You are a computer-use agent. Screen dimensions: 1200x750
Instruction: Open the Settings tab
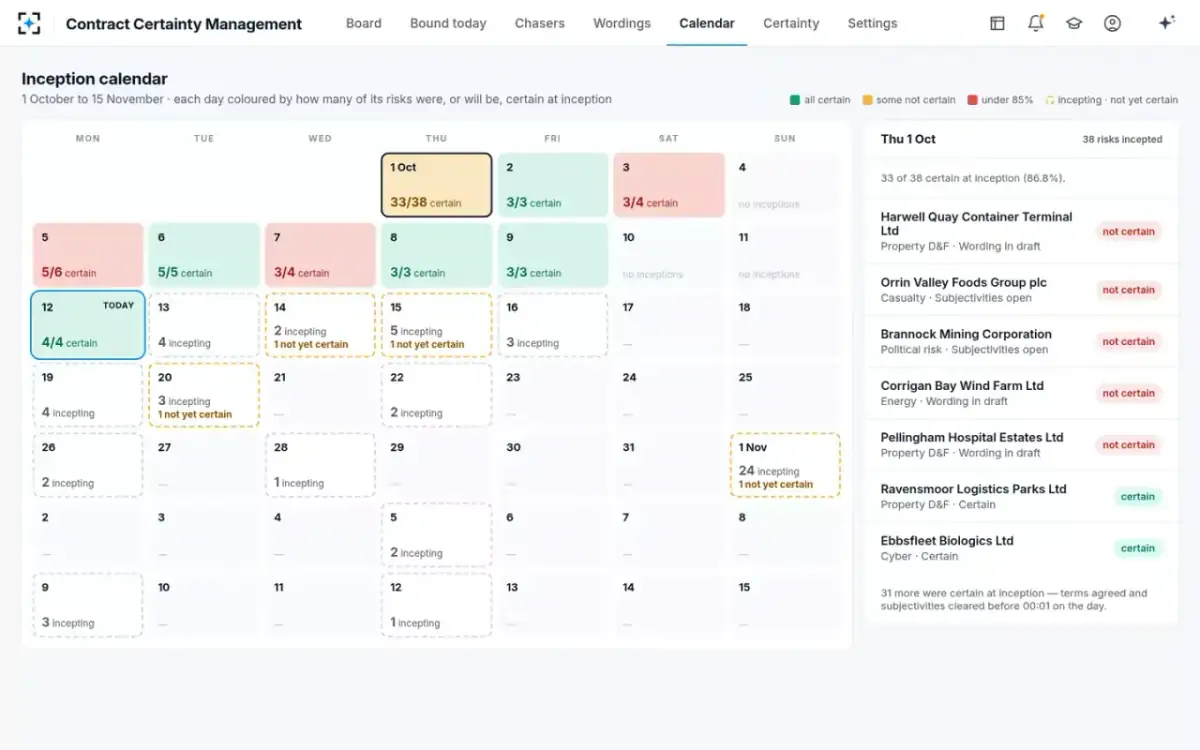(872, 23)
